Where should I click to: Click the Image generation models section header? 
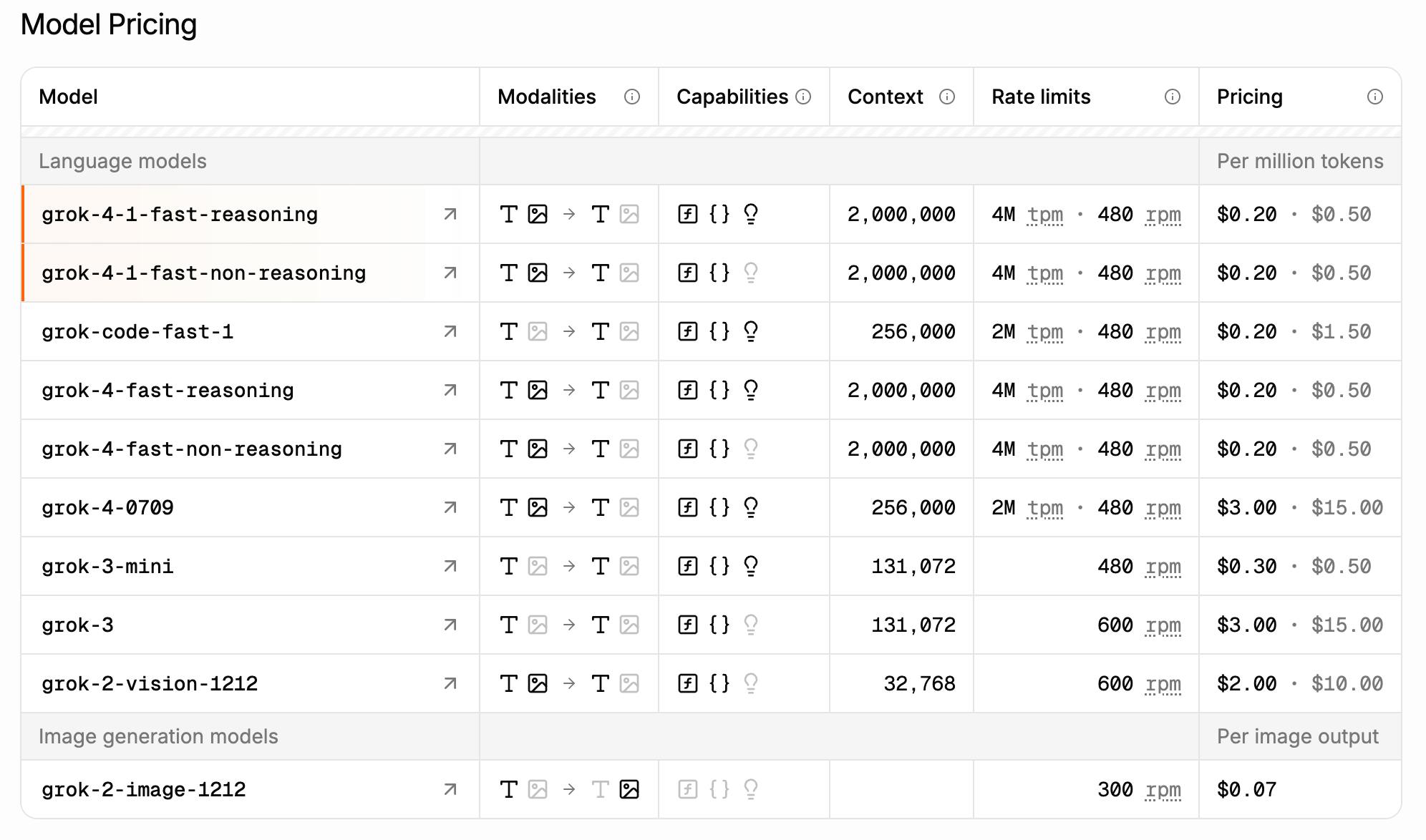pos(159,736)
